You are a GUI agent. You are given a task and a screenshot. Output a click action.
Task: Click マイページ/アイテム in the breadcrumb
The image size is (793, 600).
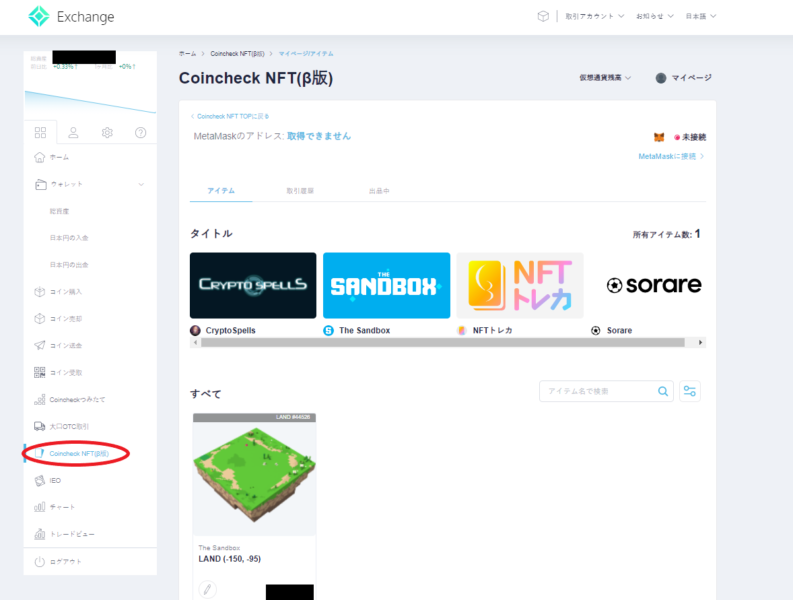(x=306, y=54)
